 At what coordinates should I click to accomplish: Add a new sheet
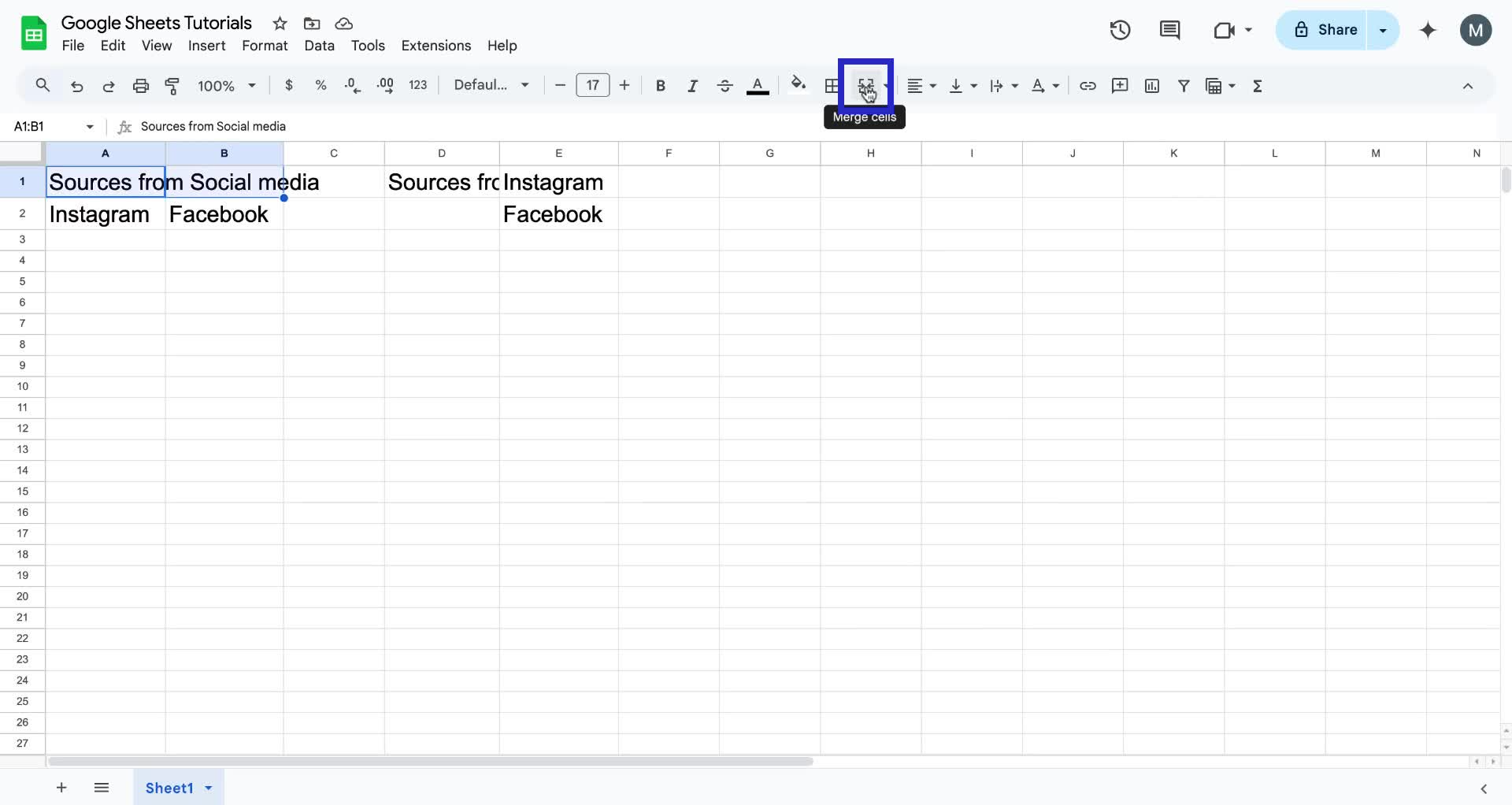coord(61,788)
